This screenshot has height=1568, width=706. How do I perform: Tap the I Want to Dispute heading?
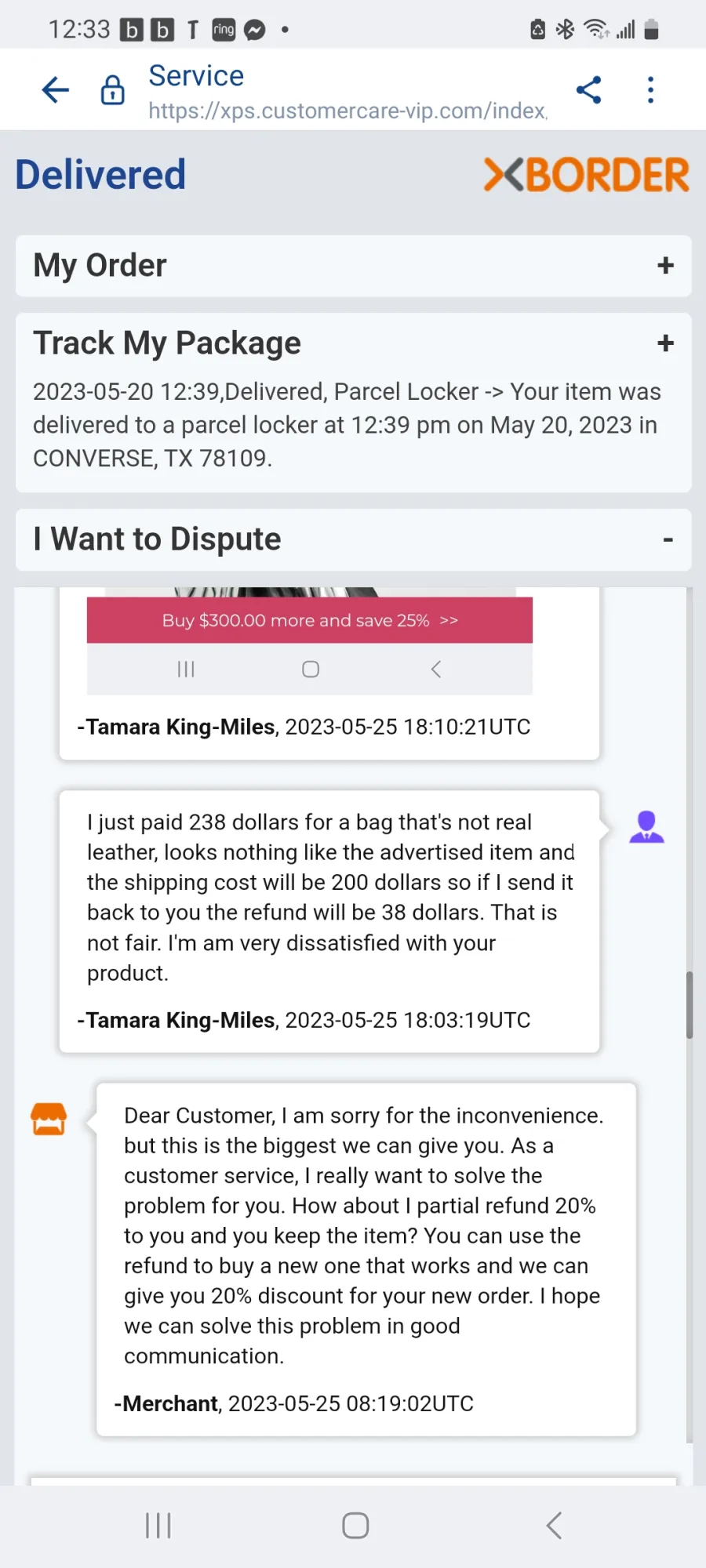pos(157,539)
